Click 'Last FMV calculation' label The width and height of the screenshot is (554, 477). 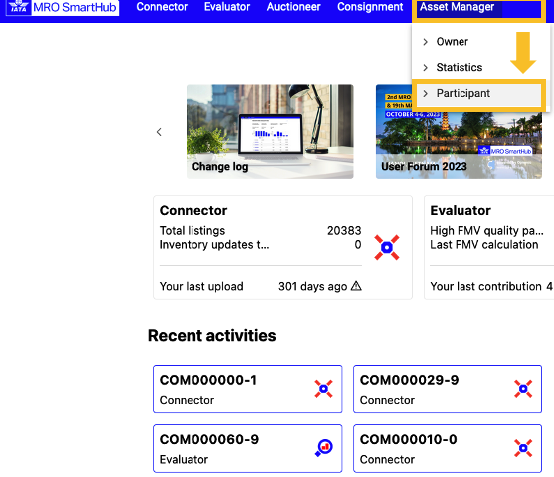pos(484,245)
